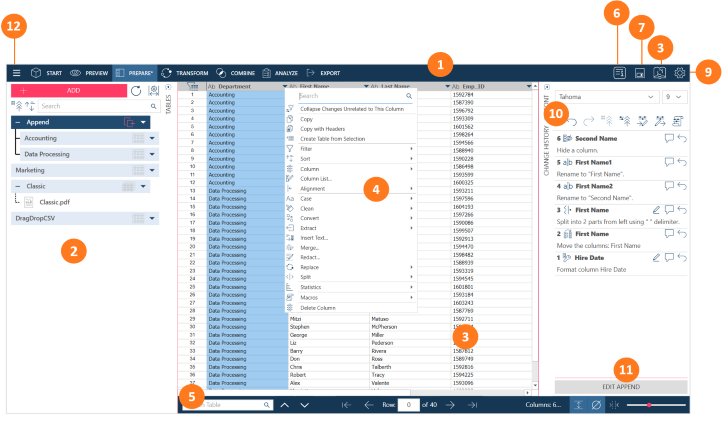Click the redo arrow in Change History
The height and width of the screenshot is (422, 723).
pos(586,120)
